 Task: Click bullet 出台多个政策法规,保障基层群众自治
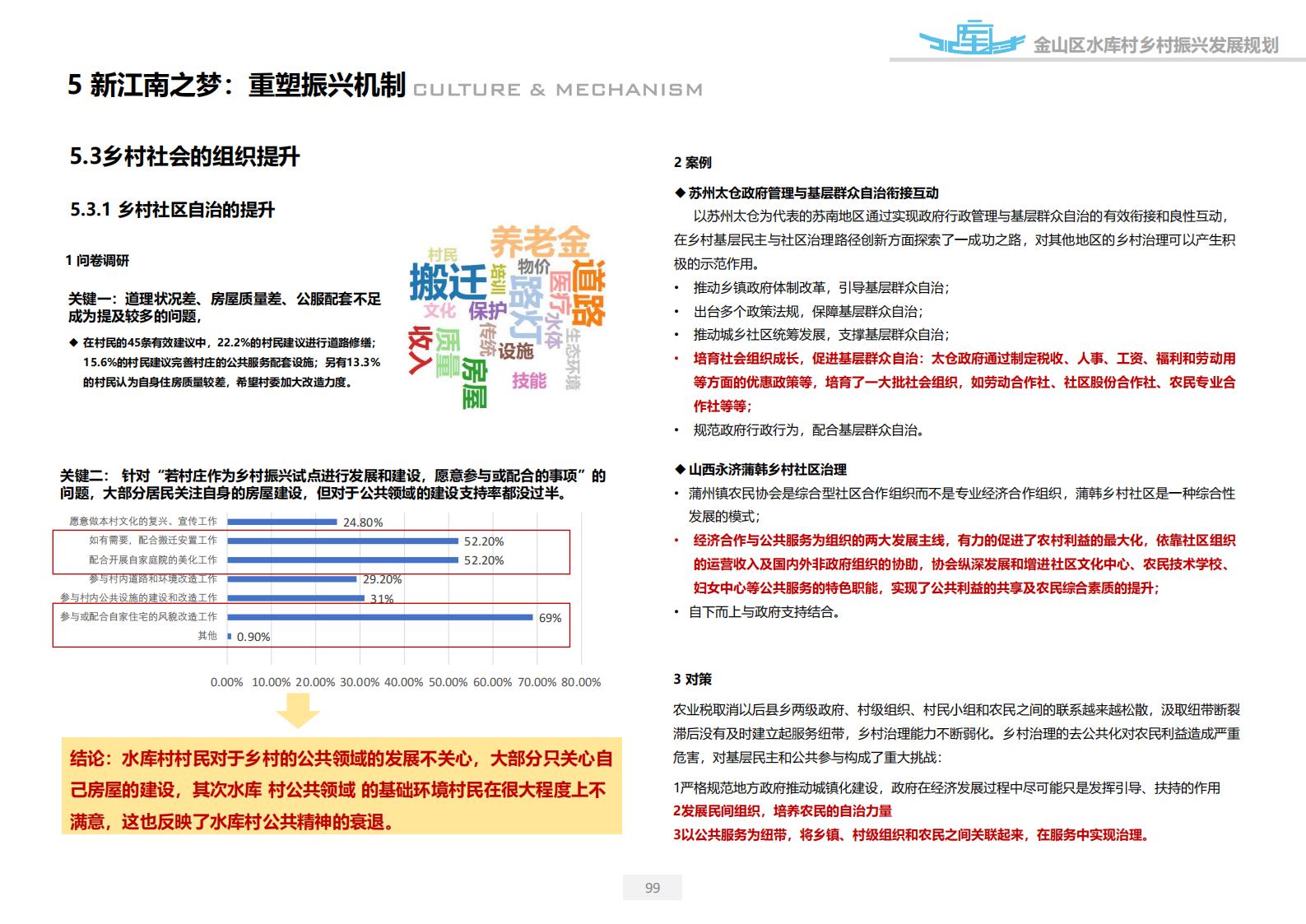[x=808, y=312]
